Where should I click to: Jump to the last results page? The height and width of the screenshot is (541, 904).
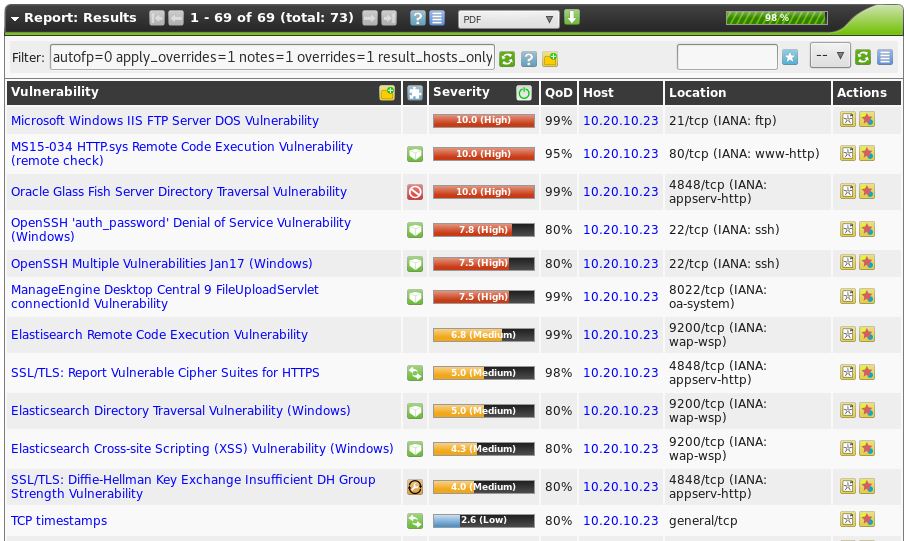(x=389, y=18)
